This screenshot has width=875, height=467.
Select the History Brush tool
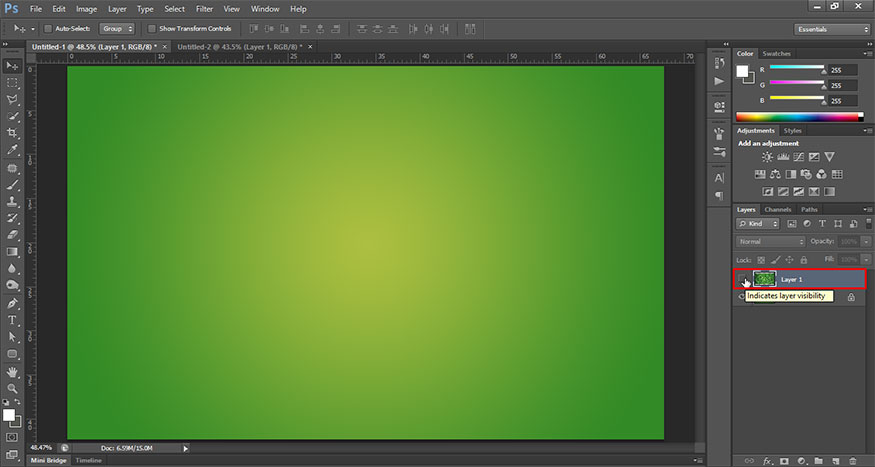(12, 218)
